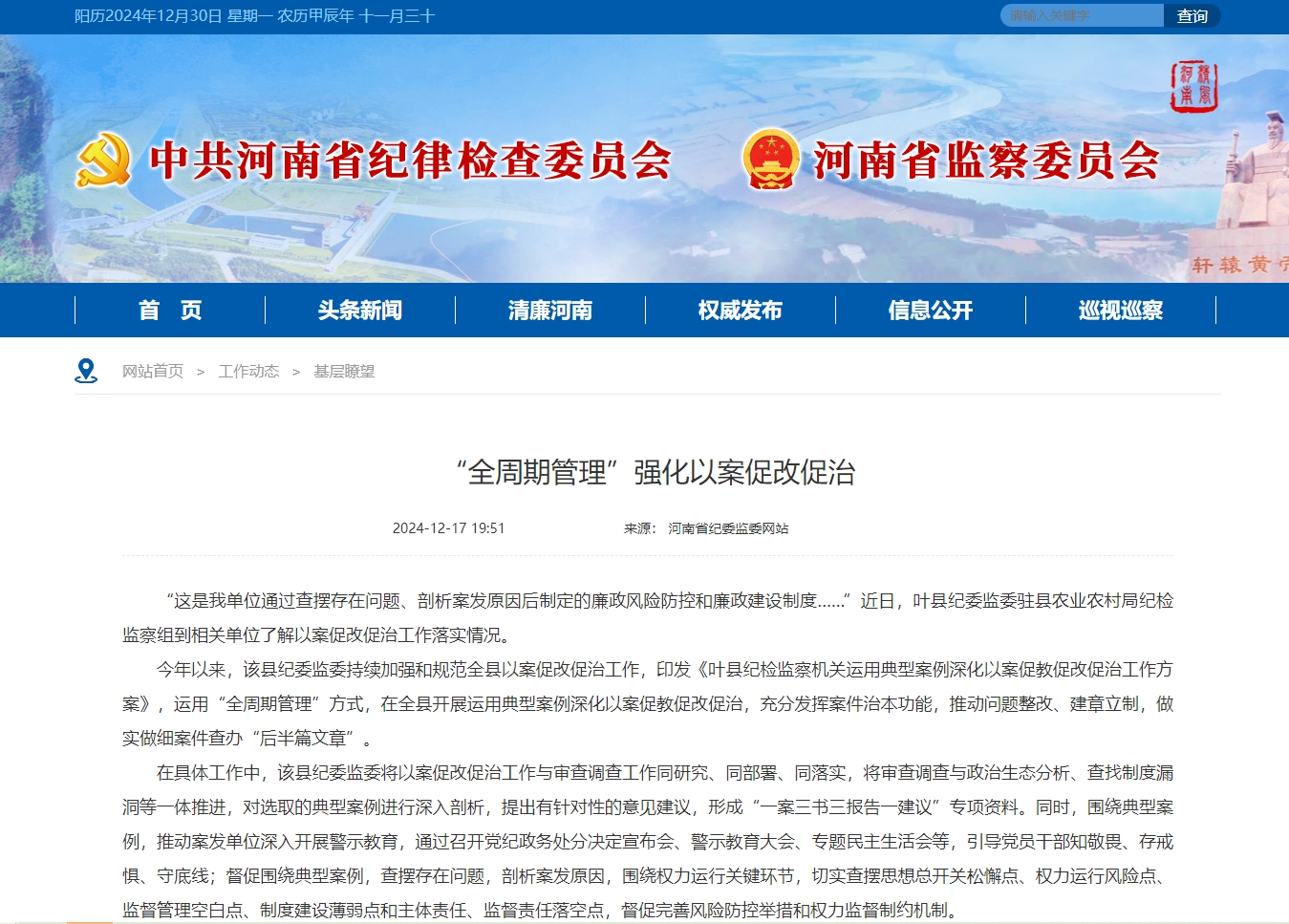Click the red seal stamp in banner
The height and width of the screenshot is (924, 1289).
pyautogui.click(x=1194, y=86)
